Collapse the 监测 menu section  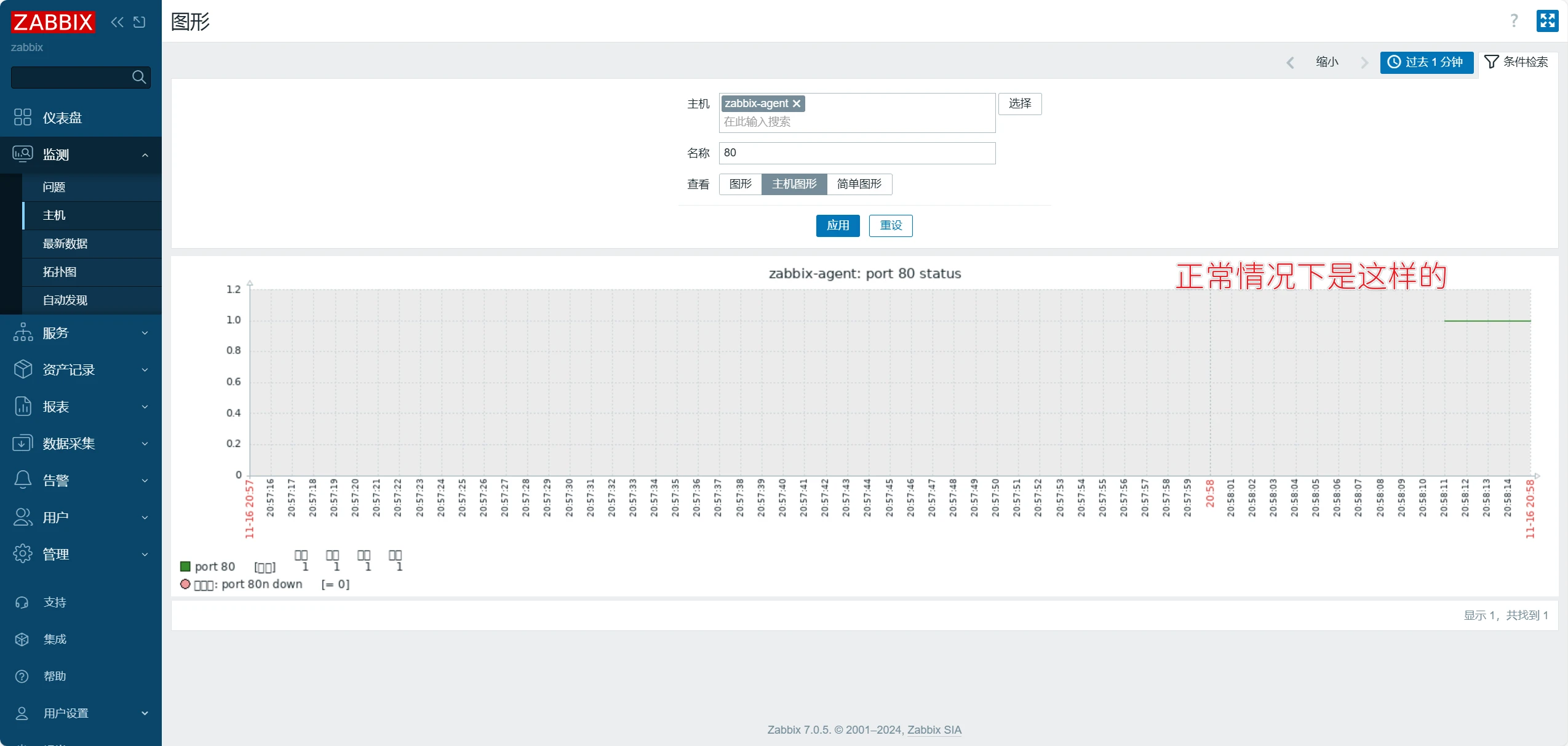click(x=81, y=154)
